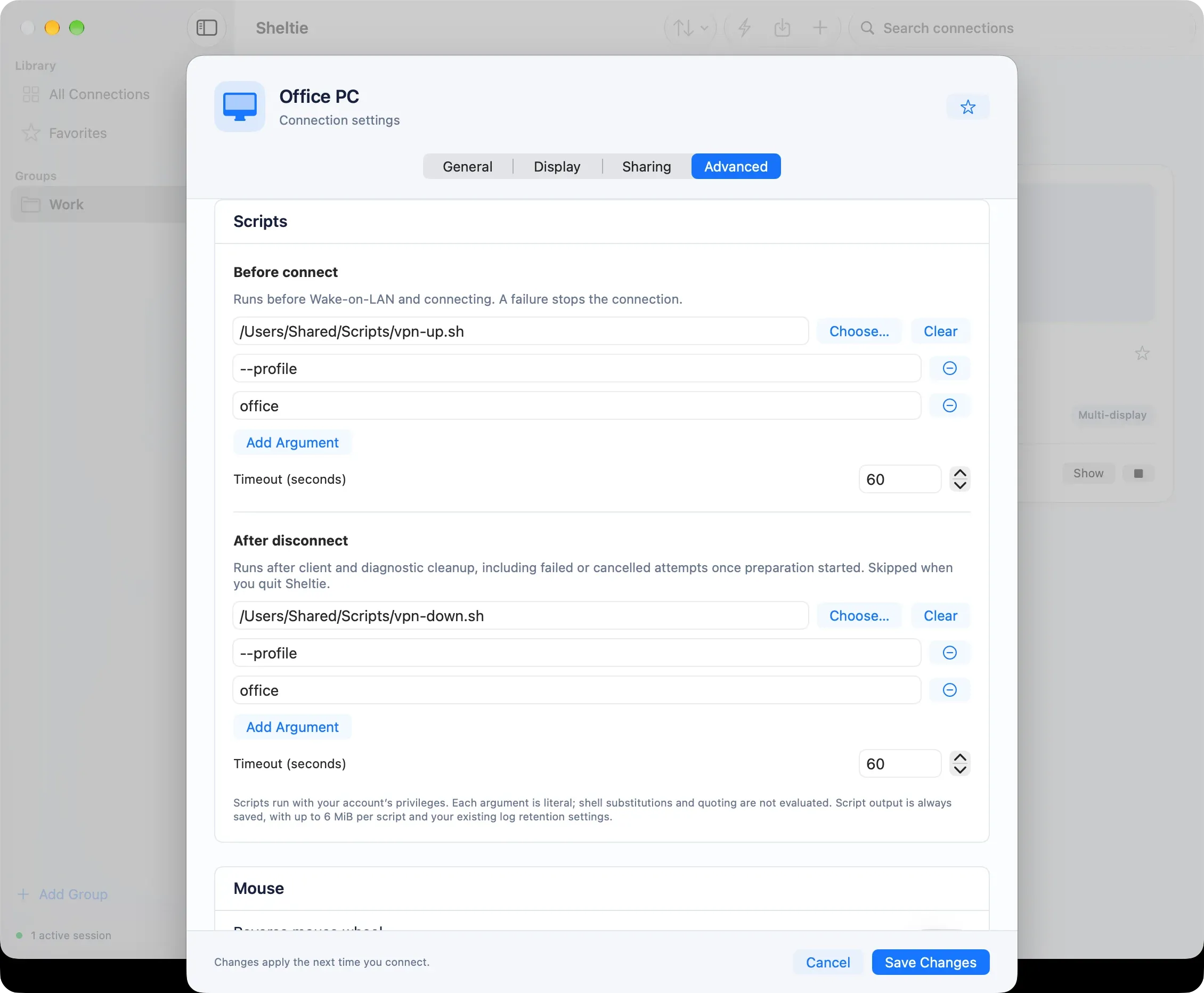1204x993 pixels.
Task: Open the Sharing tab
Action: pos(646,166)
